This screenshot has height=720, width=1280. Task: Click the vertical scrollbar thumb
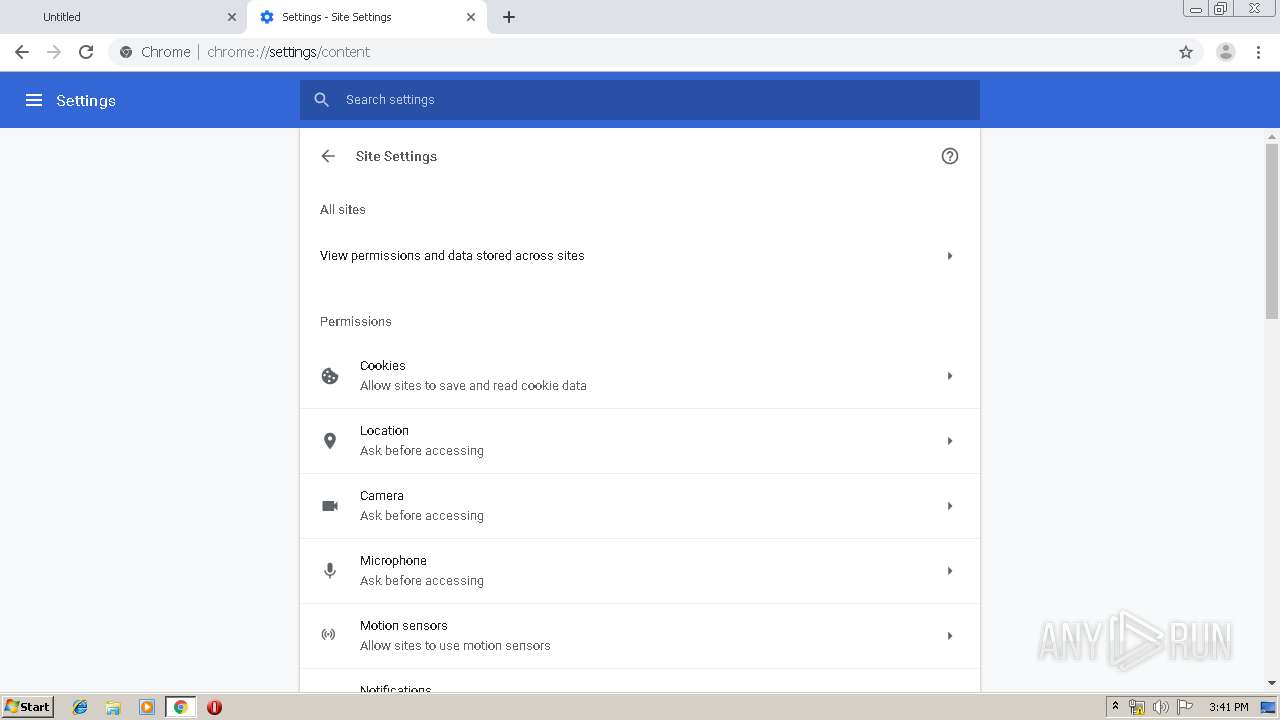pos(1272,231)
